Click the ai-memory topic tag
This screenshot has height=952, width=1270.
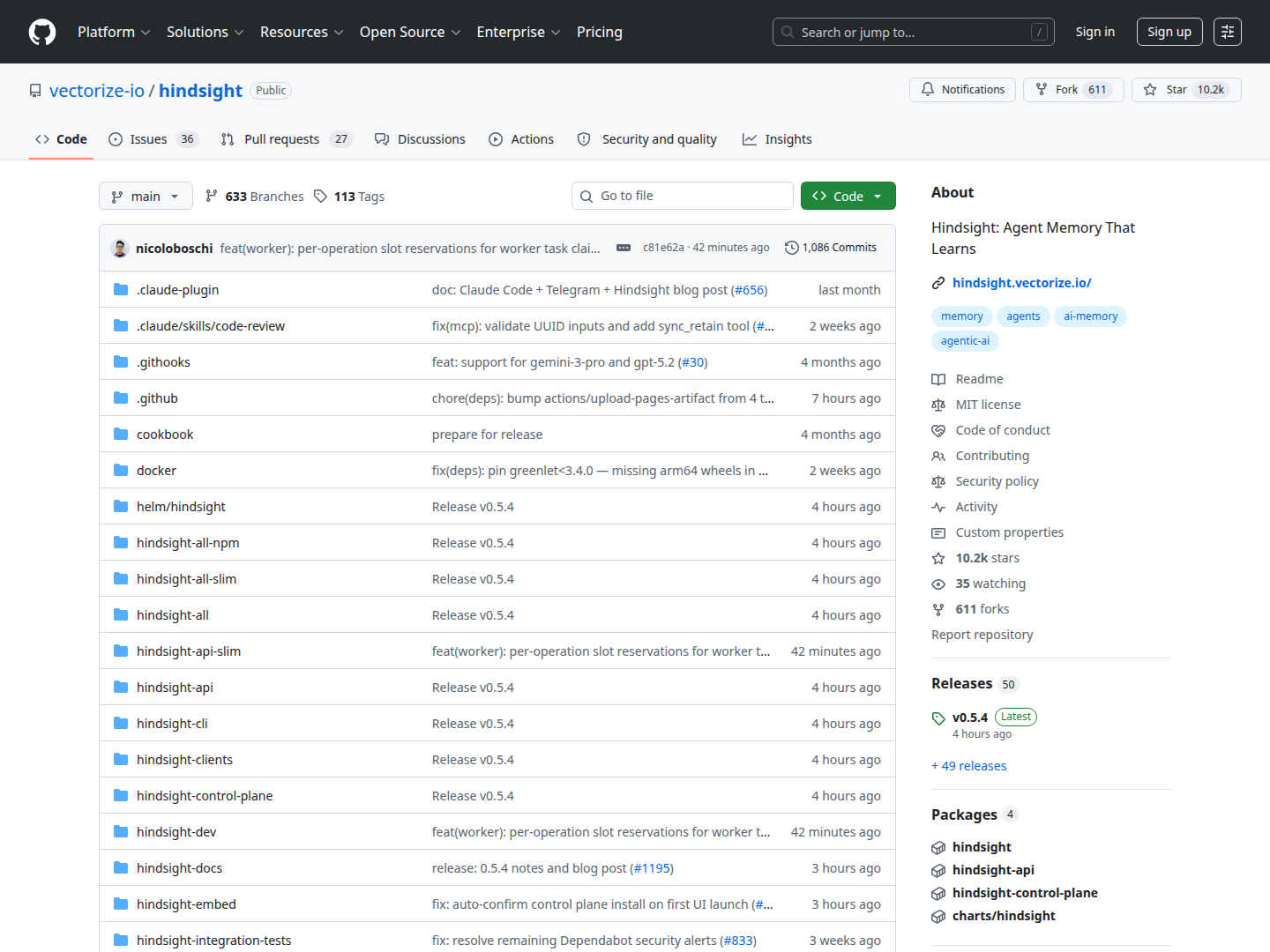(x=1091, y=316)
